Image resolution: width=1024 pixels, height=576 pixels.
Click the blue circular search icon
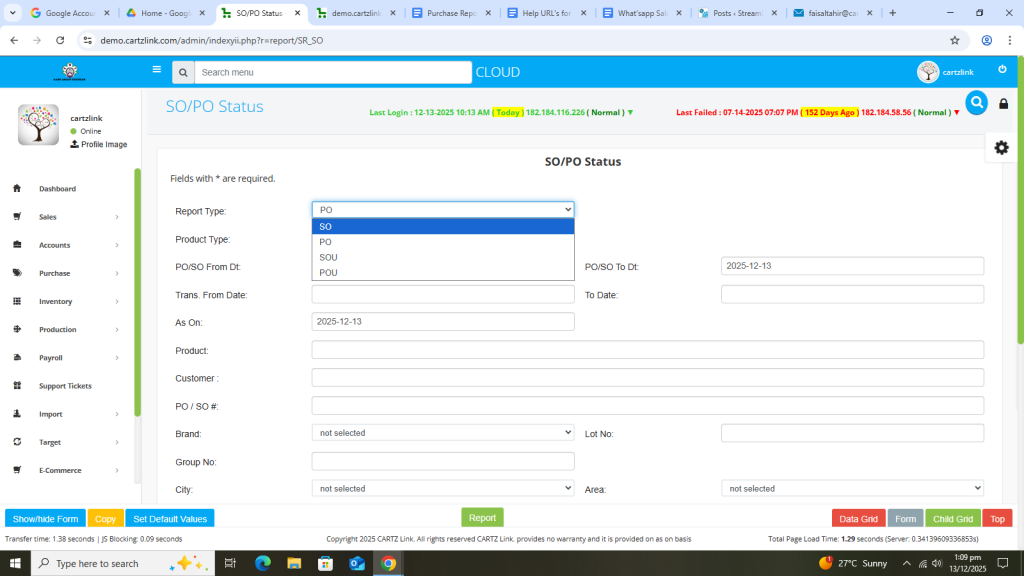click(x=976, y=103)
